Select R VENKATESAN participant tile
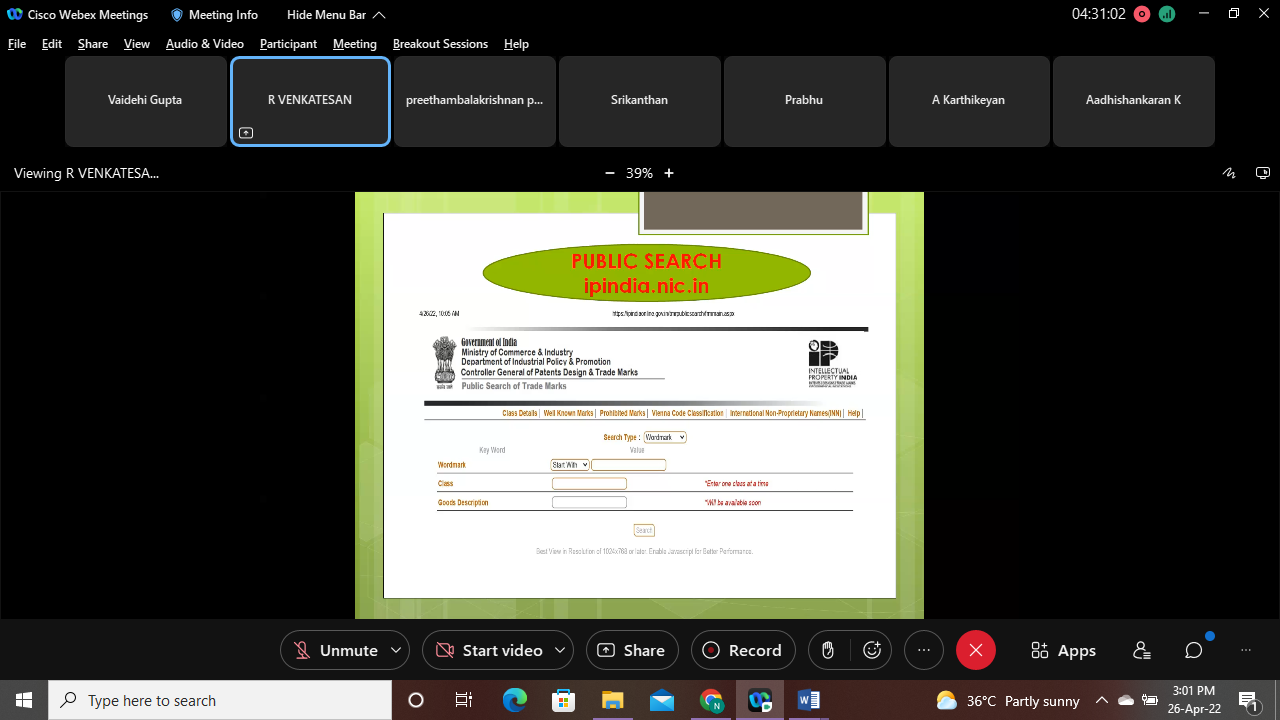Image resolution: width=1280 pixels, height=720 pixels. (310, 101)
